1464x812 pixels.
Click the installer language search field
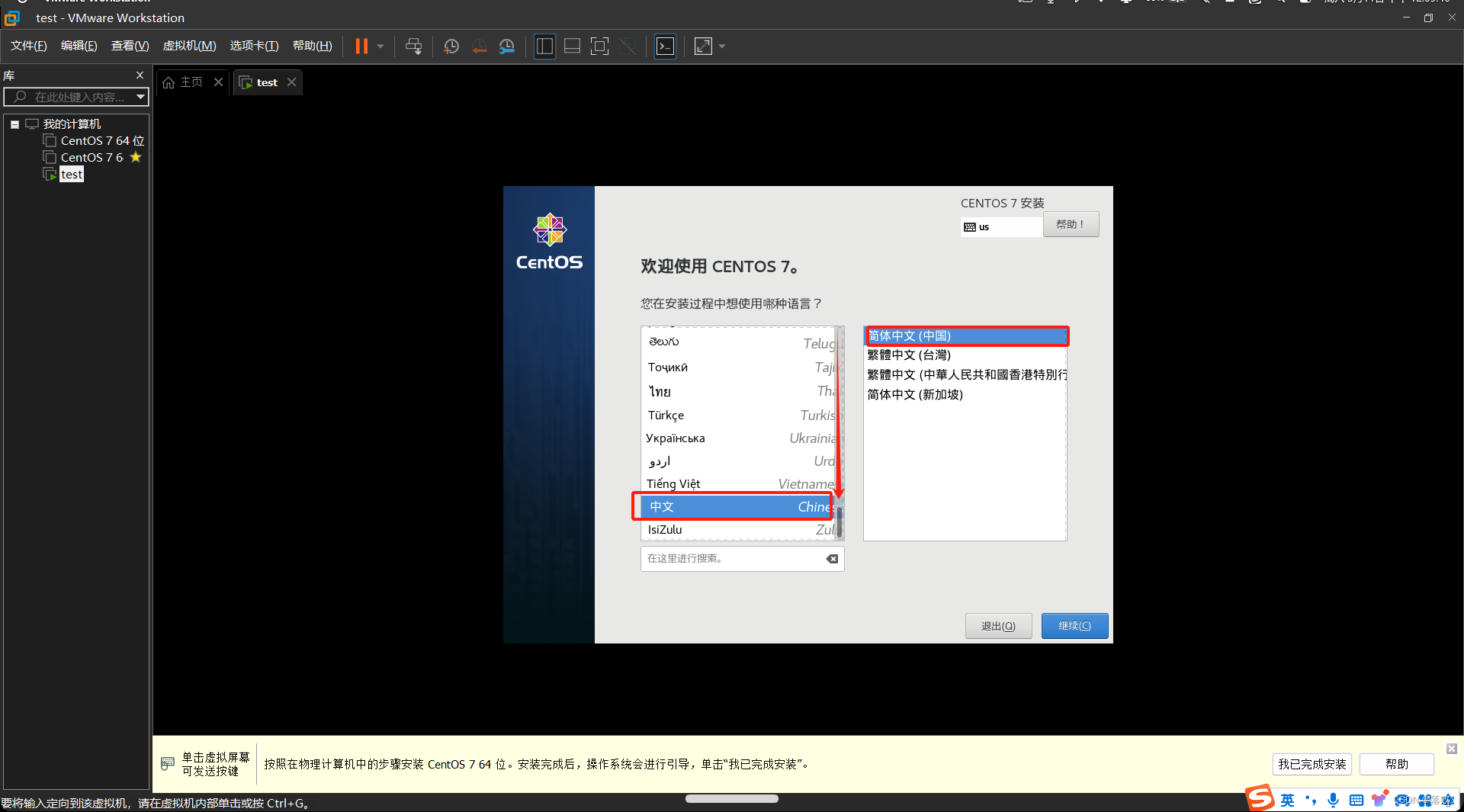[742, 559]
